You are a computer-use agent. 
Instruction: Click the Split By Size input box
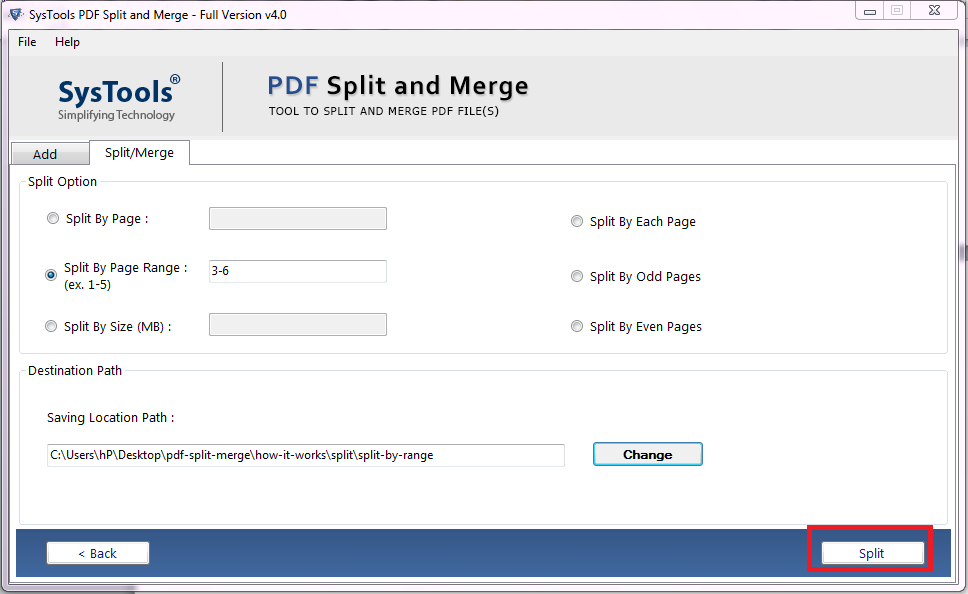tap(298, 325)
